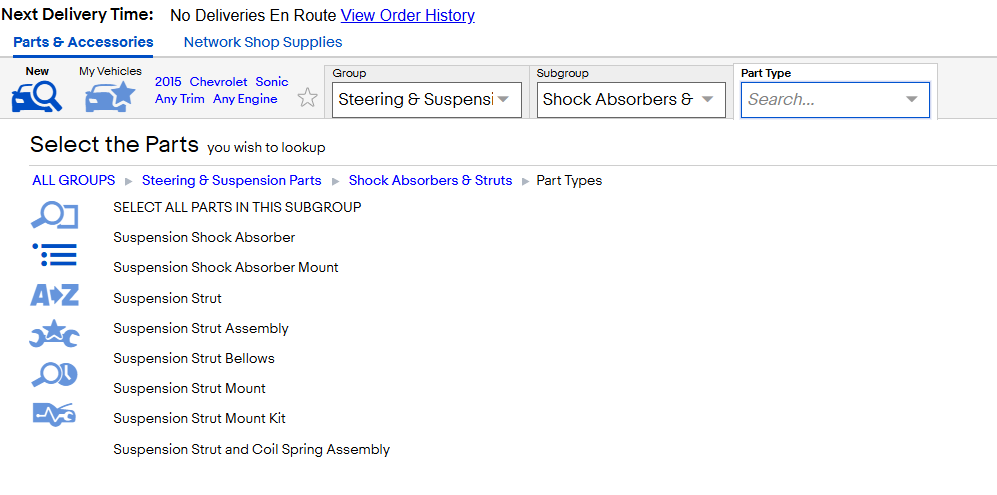
Task: Open the Subgroup dropdown for Shock Absorbers
Action: click(631, 100)
